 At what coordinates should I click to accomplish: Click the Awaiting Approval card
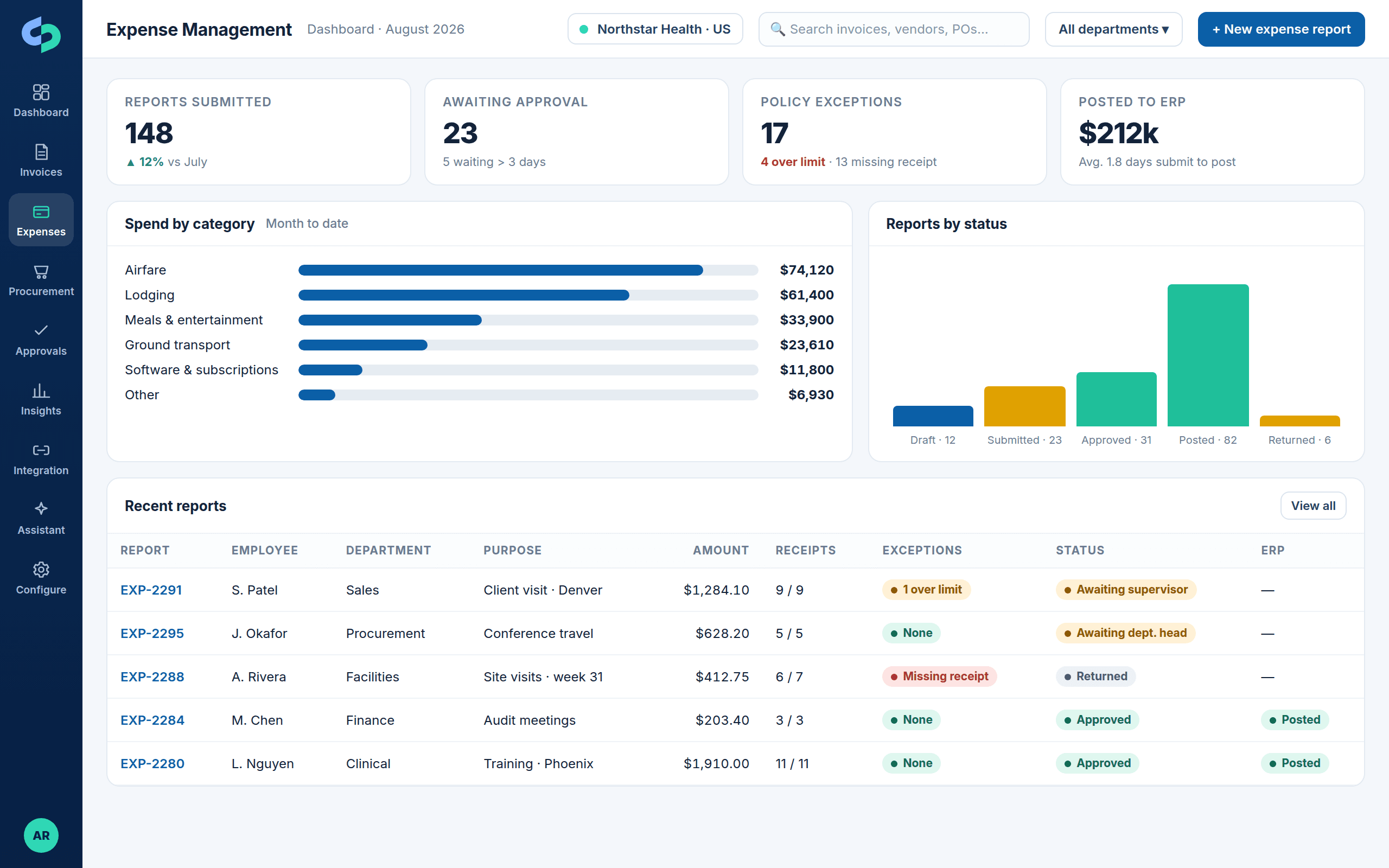[x=576, y=132]
